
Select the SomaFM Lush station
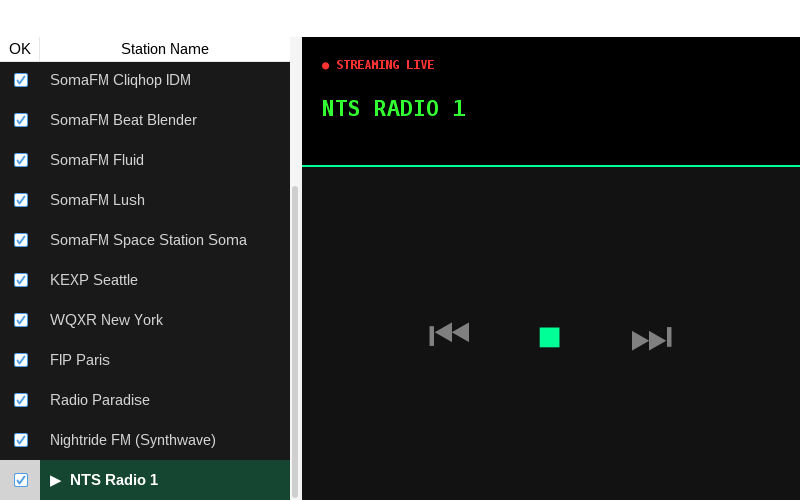[97, 200]
